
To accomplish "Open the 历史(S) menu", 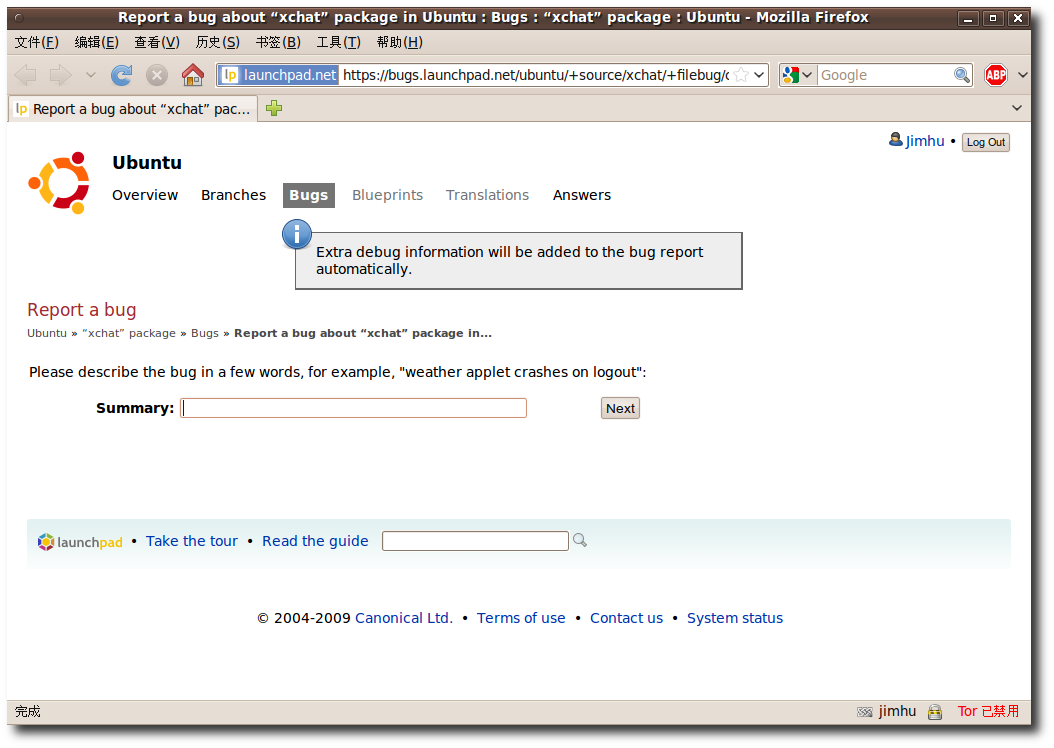I will pyautogui.click(x=217, y=42).
